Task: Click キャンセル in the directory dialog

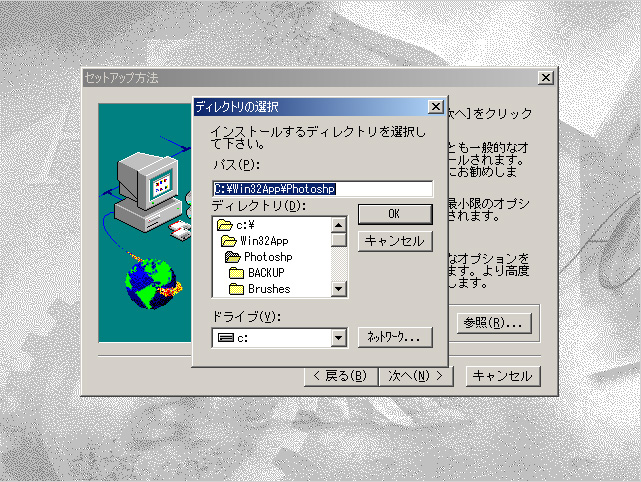Action: 395,241
